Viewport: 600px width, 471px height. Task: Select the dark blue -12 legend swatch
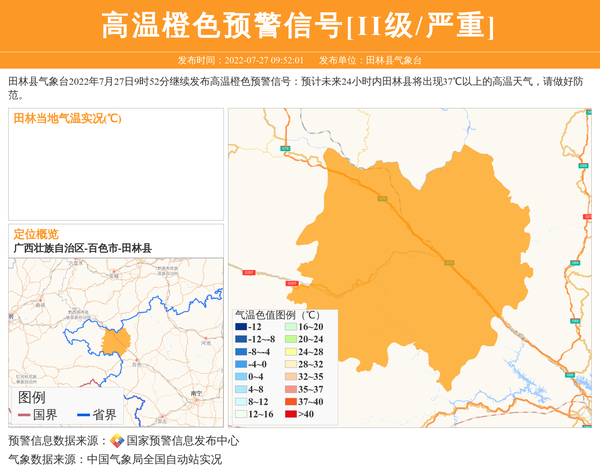[x=241, y=327]
